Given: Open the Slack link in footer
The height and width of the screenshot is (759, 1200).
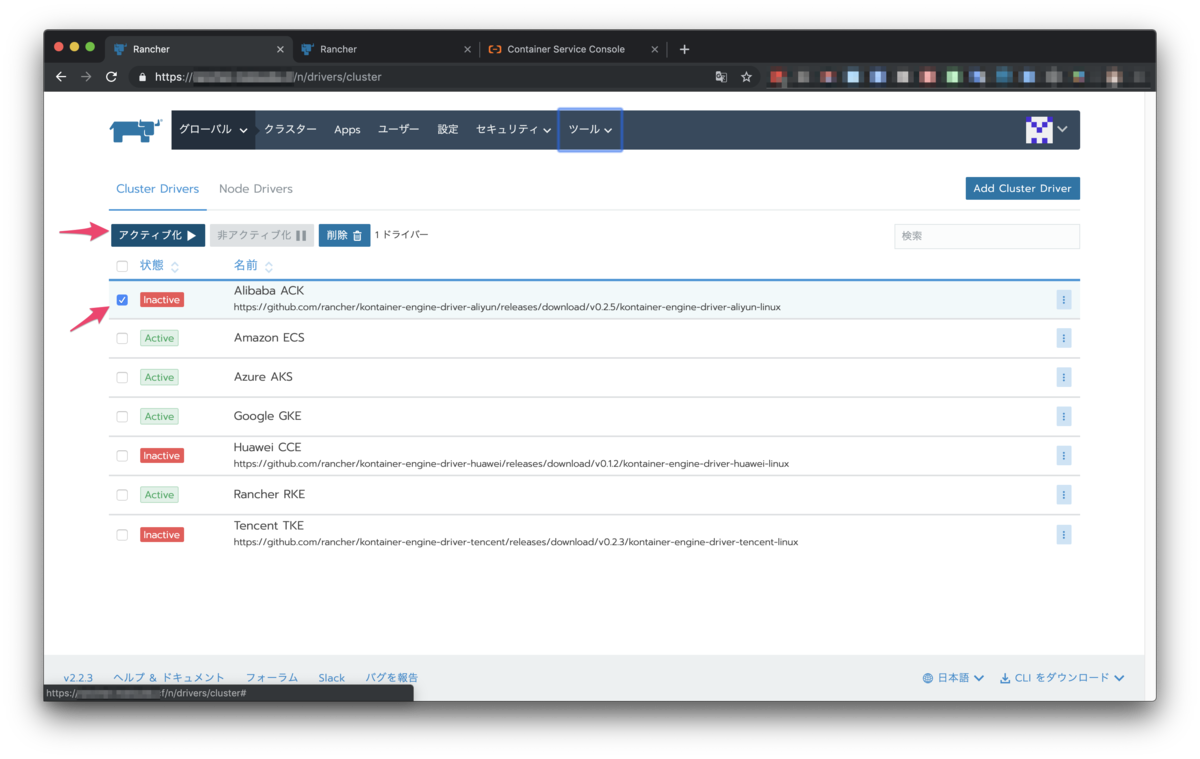Looking at the screenshot, I should [x=331, y=678].
